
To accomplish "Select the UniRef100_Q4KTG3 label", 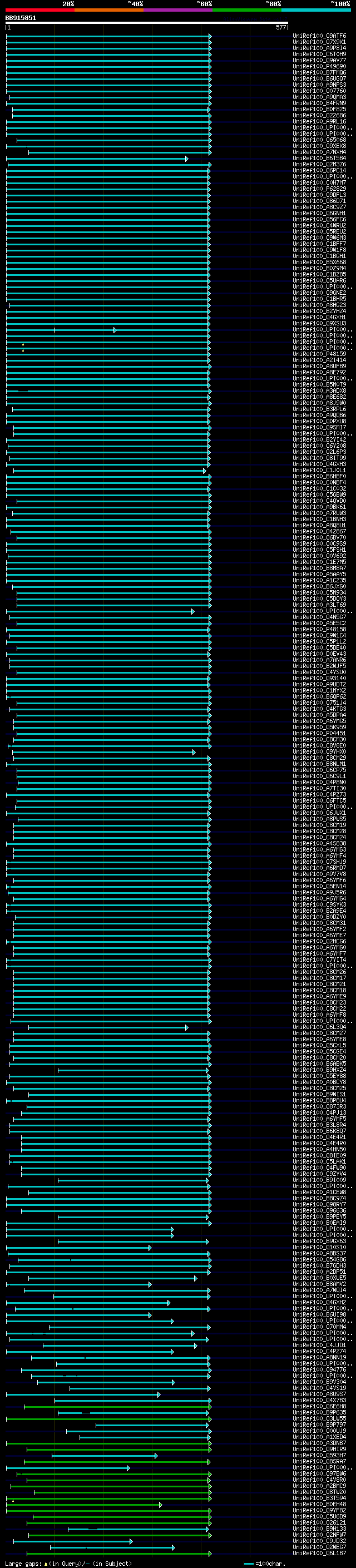I will point(319,709).
